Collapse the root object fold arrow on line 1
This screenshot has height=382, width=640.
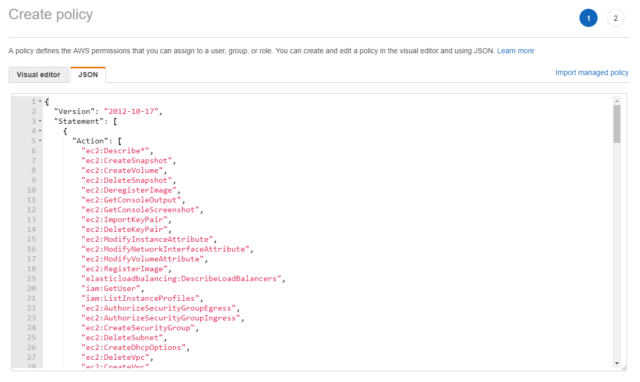(40, 101)
